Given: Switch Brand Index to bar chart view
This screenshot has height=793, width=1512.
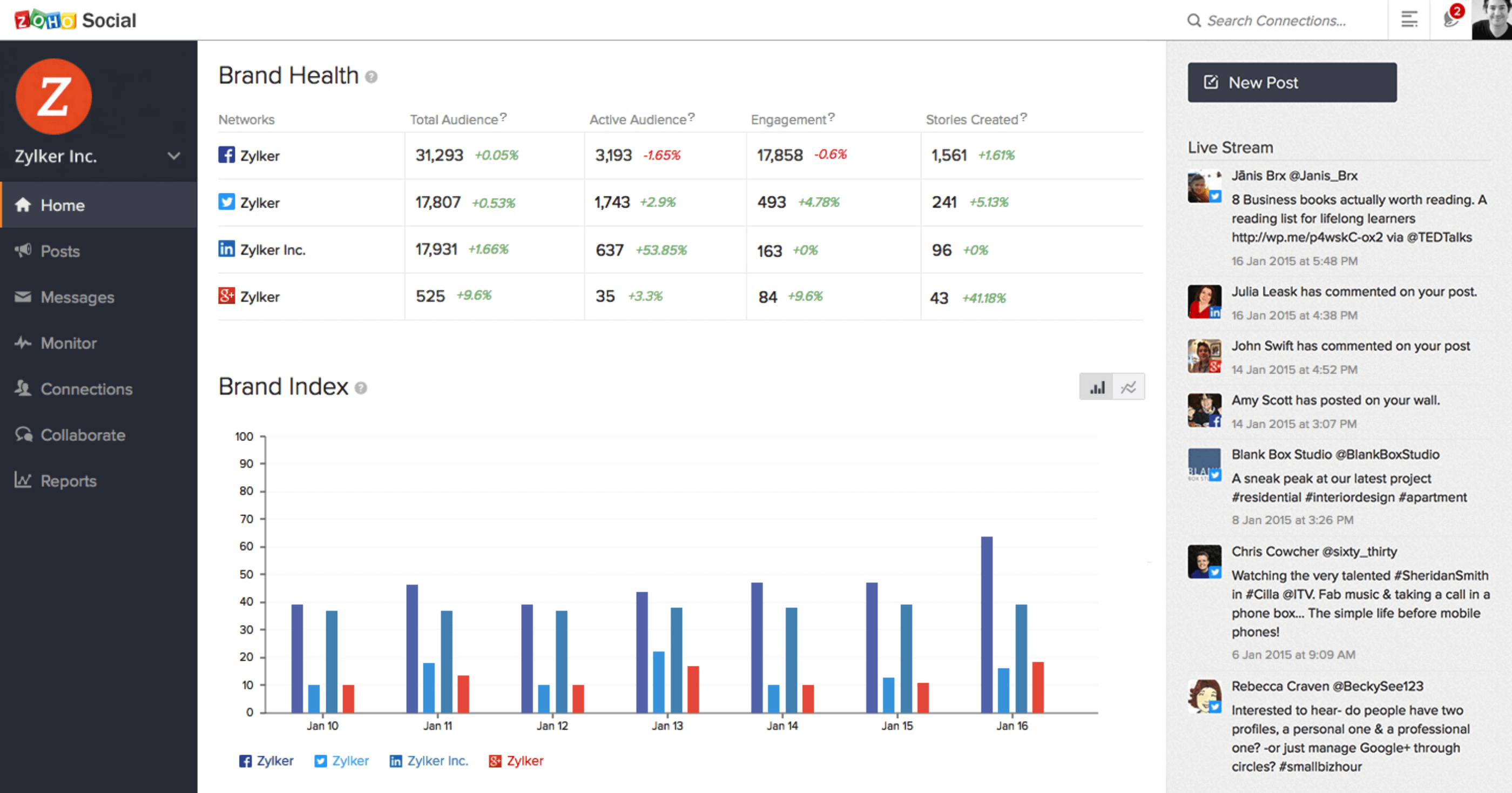Looking at the screenshot, I should pyautogui.click(x=1098, y=387).
